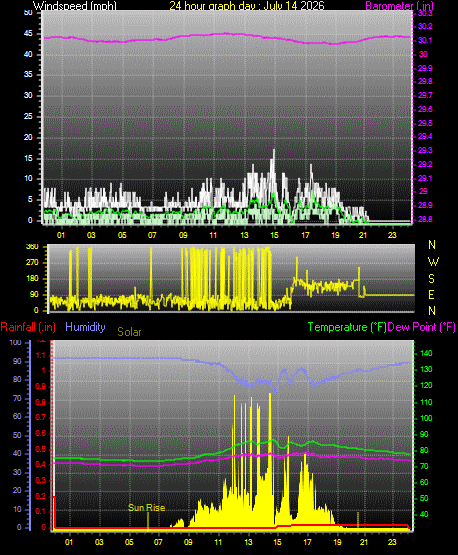
Task: Click the Temperature (°F) legend label
Action: 347,327
